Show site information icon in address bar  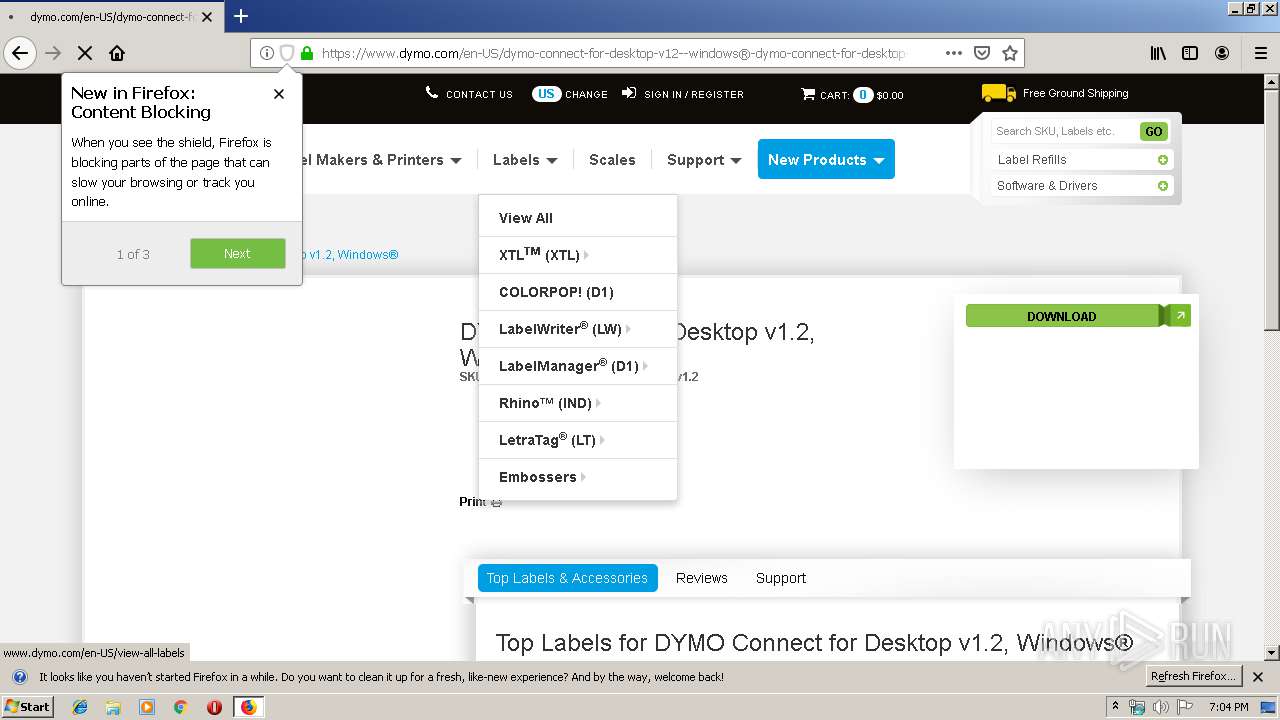click(266, 53)
